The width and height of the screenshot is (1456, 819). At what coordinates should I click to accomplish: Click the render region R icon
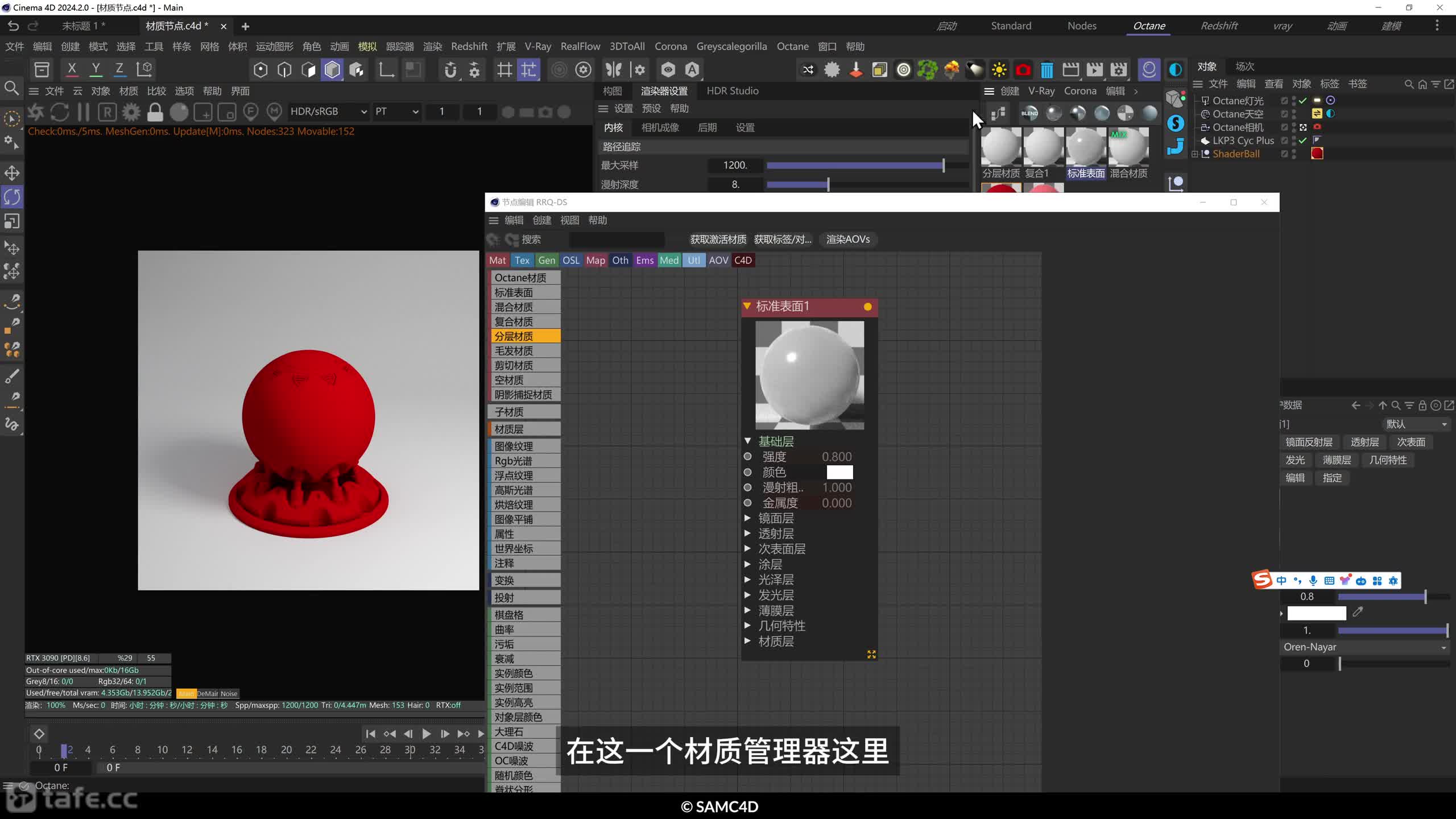[x=107, y=112]
